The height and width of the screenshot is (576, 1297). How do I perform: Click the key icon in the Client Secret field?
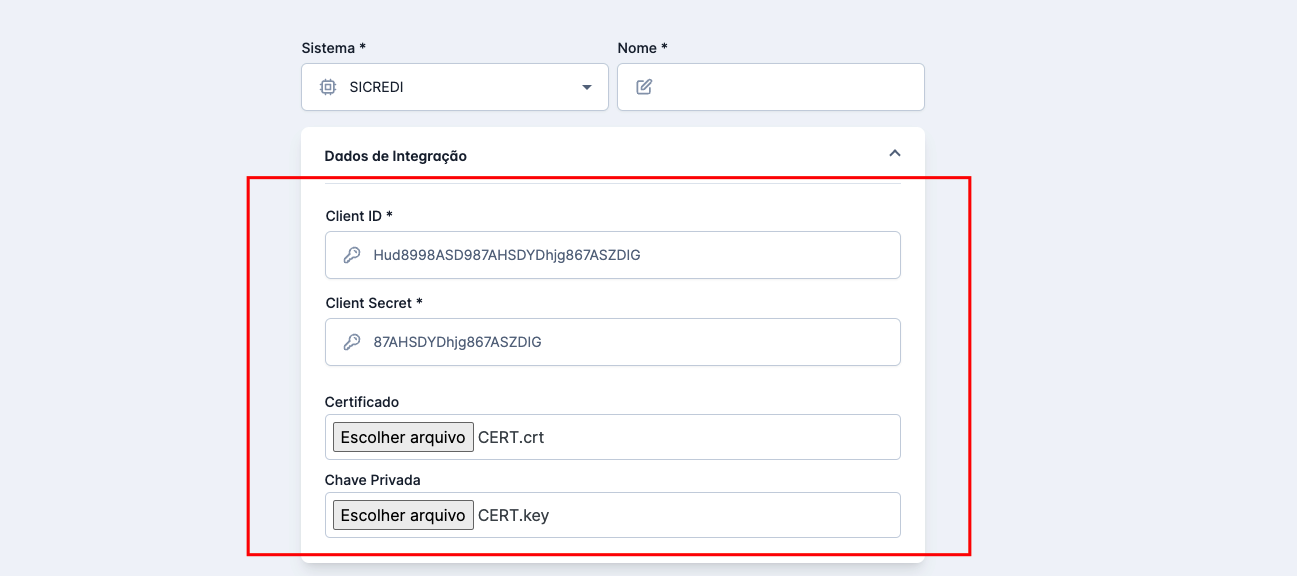pyautogui.click(x=351, y=342)
